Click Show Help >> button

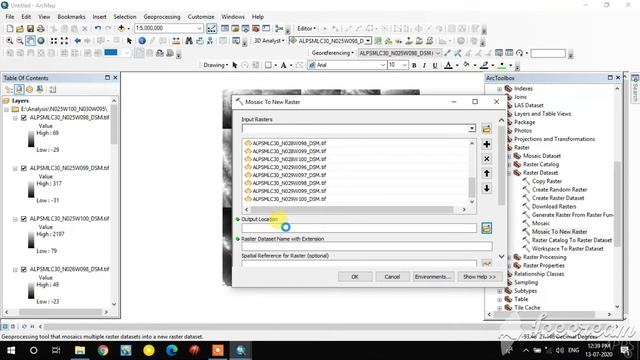coord(480,277)
